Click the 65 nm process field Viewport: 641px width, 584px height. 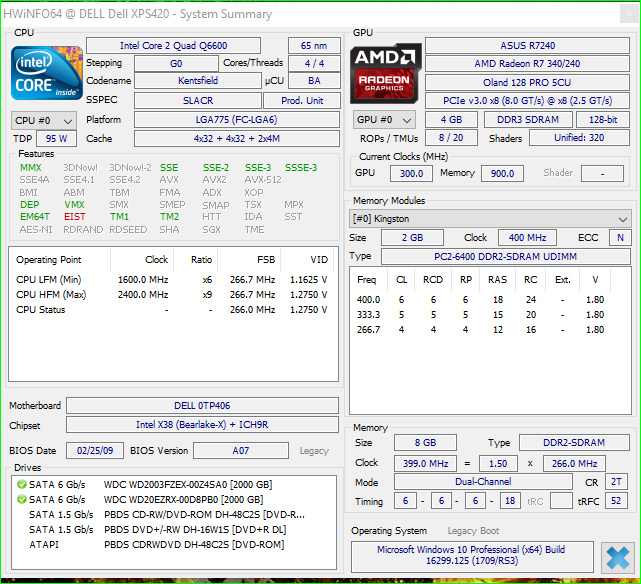click(x=314, y=45)
